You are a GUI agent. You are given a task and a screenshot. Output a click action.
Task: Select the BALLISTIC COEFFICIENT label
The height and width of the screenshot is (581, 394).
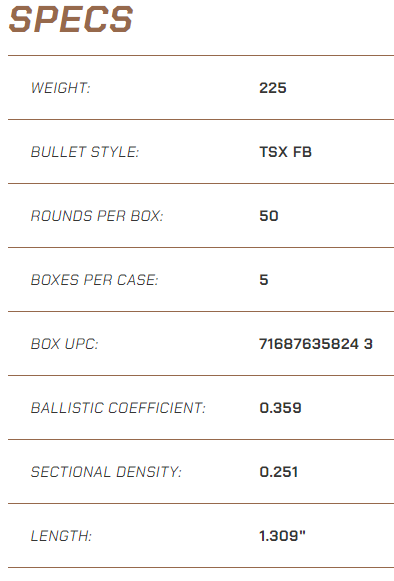click(x=118, y=408)
